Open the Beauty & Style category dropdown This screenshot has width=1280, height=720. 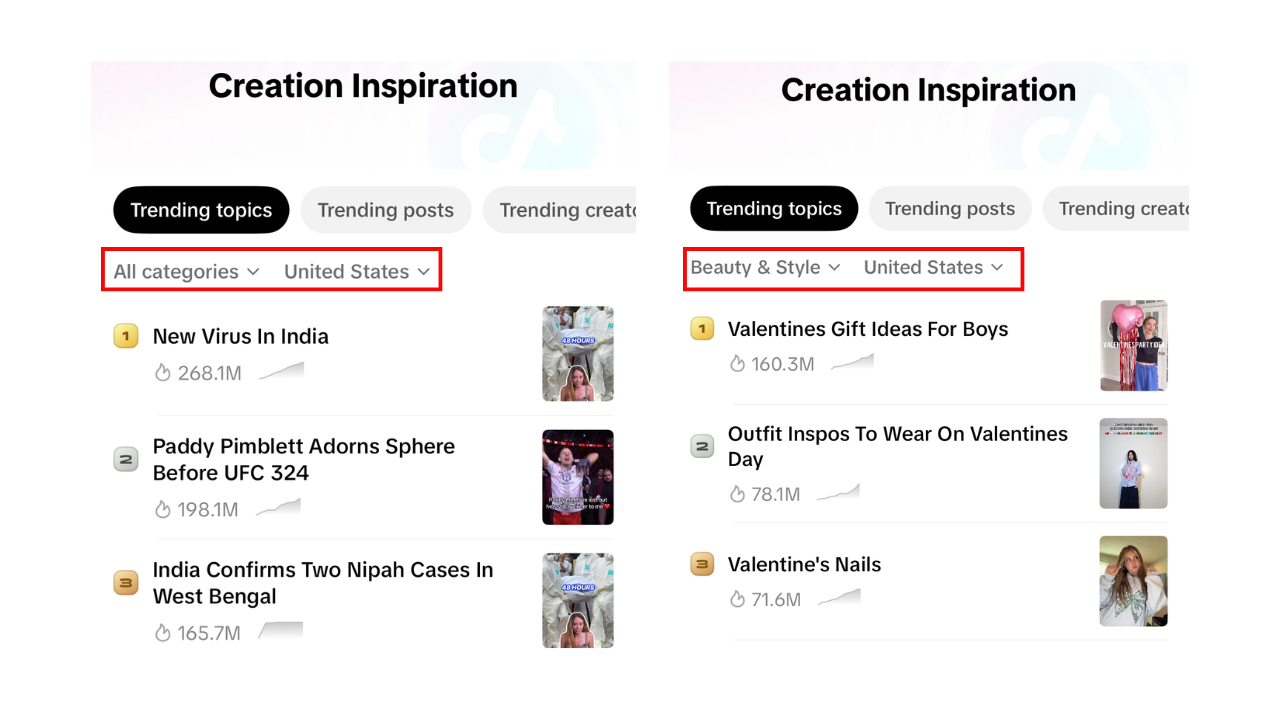click(x=765, y=268)
